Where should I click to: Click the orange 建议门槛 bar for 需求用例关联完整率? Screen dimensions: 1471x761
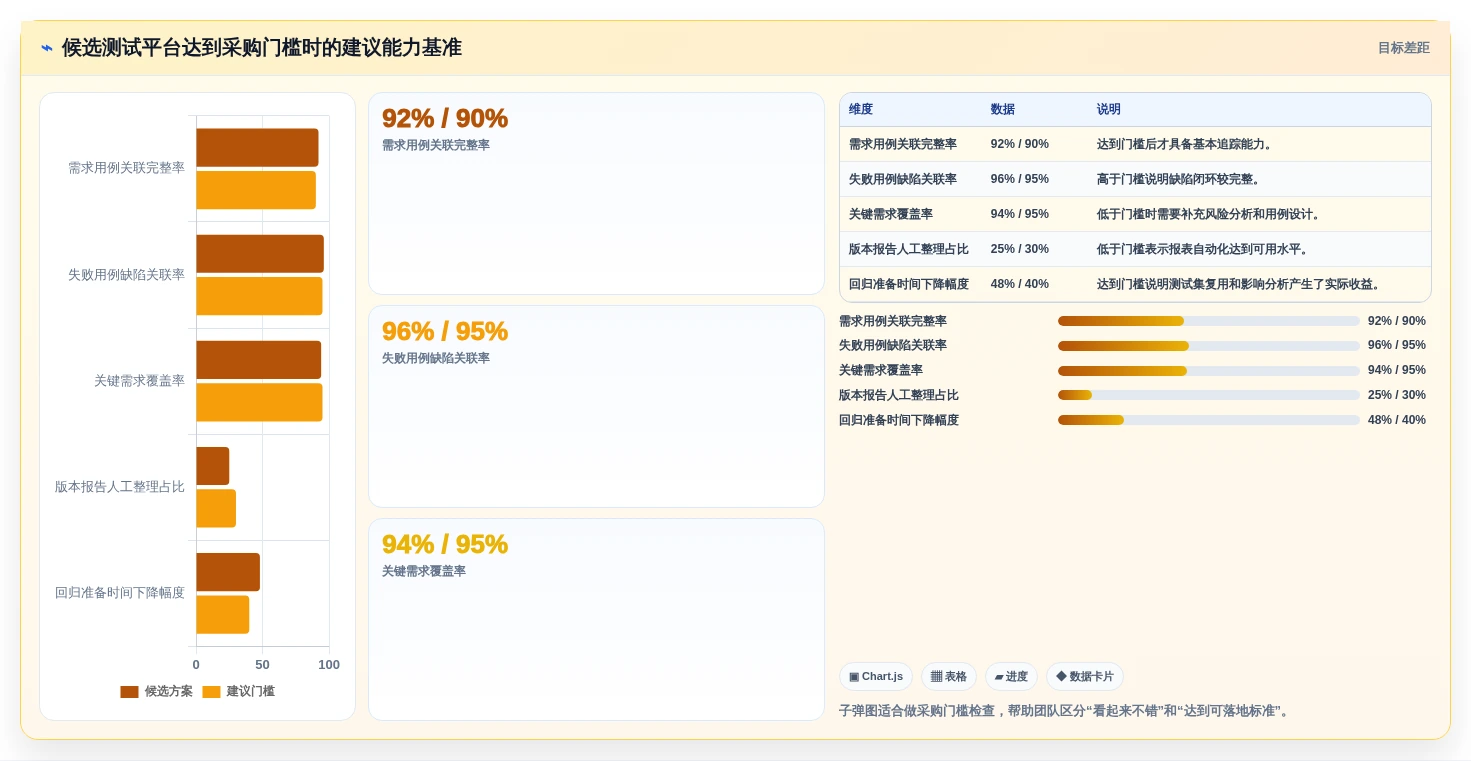click(256, 190)
